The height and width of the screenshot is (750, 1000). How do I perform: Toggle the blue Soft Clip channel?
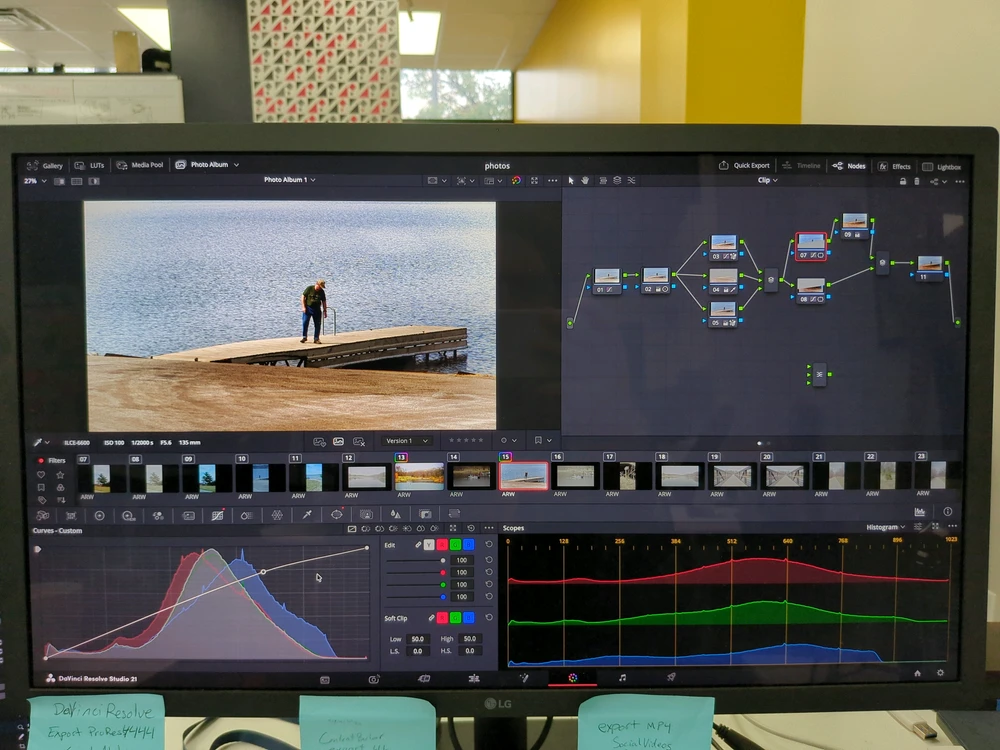469,618
